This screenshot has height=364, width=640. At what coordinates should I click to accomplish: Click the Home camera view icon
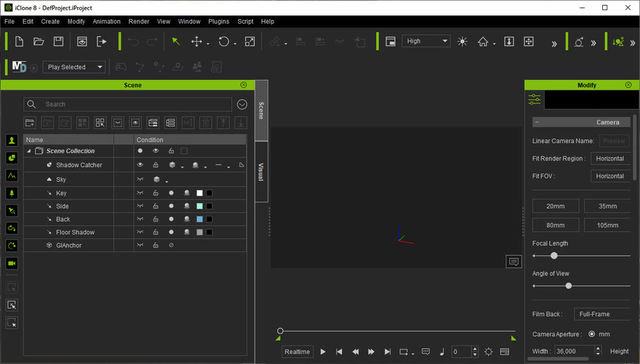(x=483, y=41)
